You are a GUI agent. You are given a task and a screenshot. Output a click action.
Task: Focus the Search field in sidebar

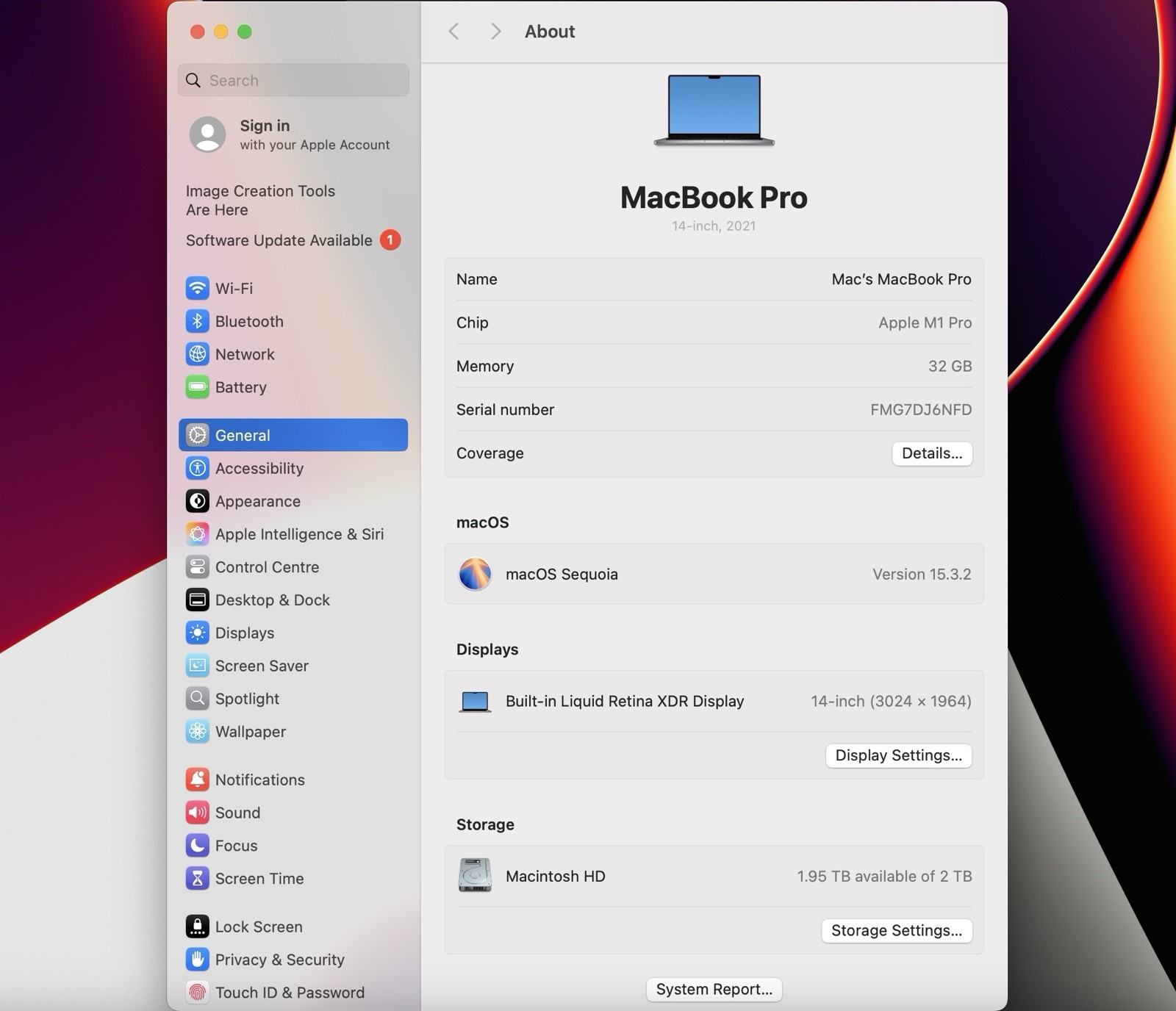click(x=293, y=80)
